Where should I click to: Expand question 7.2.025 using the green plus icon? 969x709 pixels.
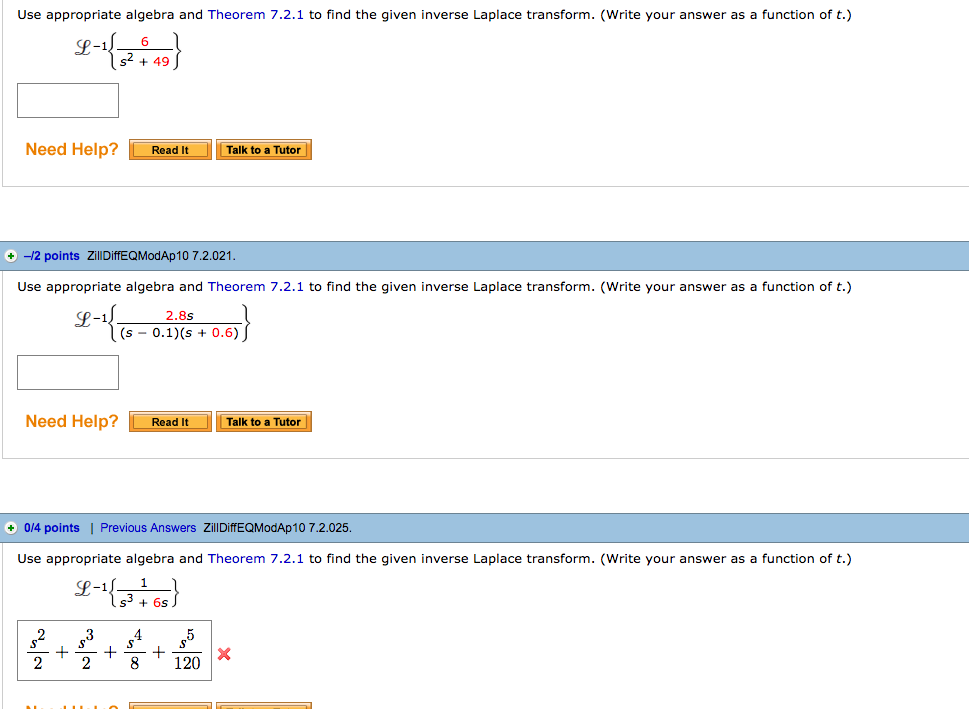pos(9,528)
